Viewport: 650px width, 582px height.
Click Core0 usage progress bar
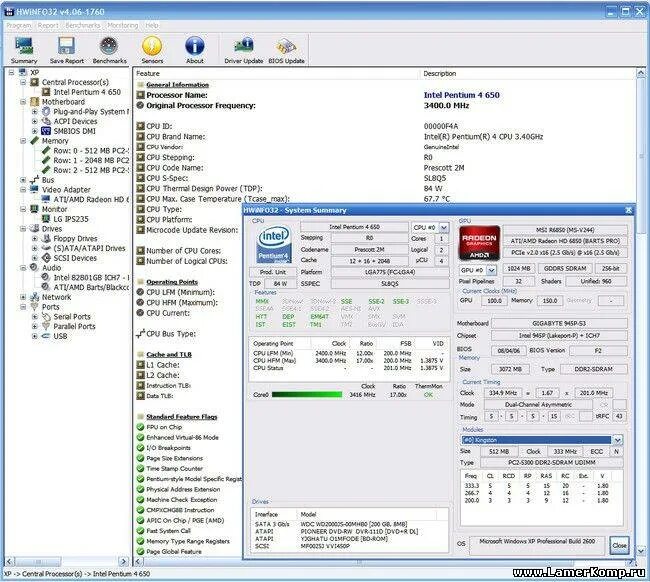tap(307, 395)
